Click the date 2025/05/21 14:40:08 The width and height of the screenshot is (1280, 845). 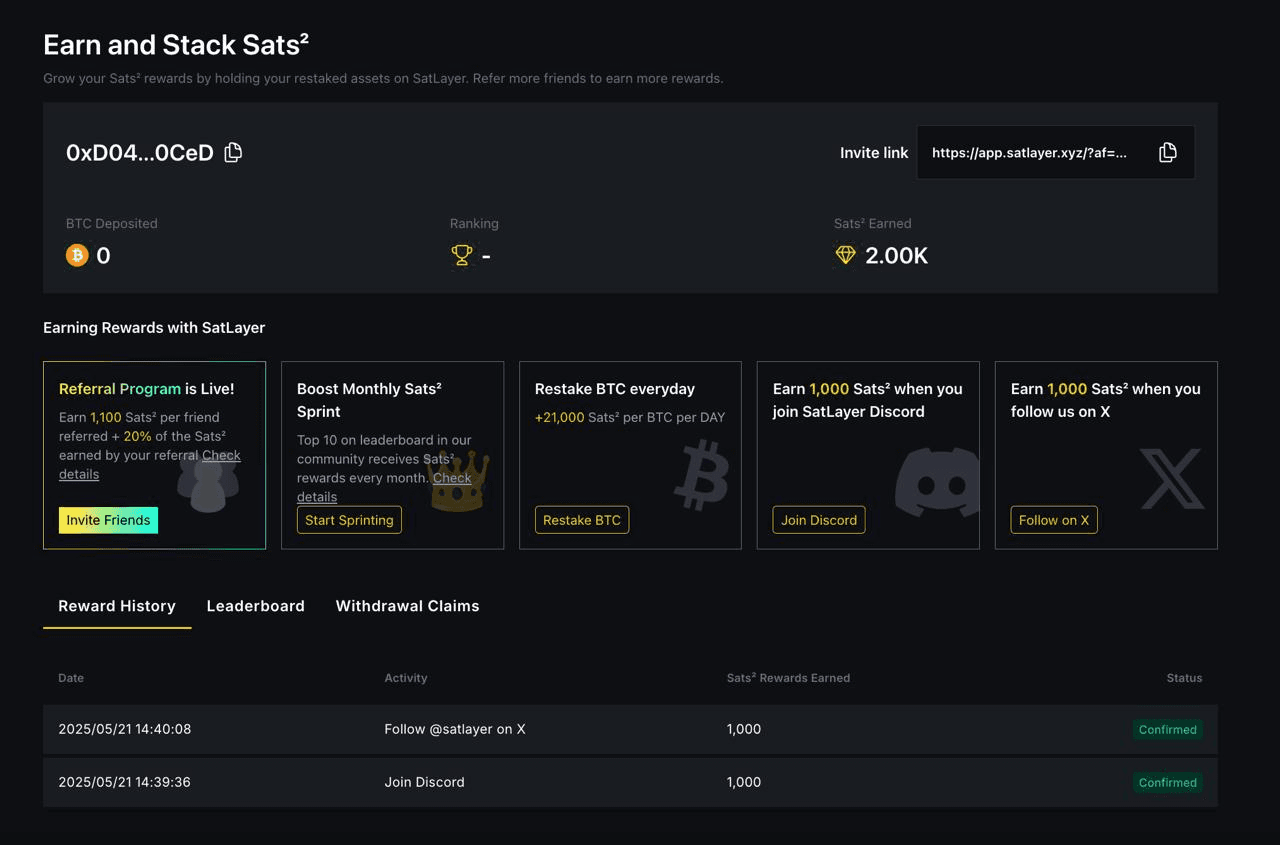point(125,729)
